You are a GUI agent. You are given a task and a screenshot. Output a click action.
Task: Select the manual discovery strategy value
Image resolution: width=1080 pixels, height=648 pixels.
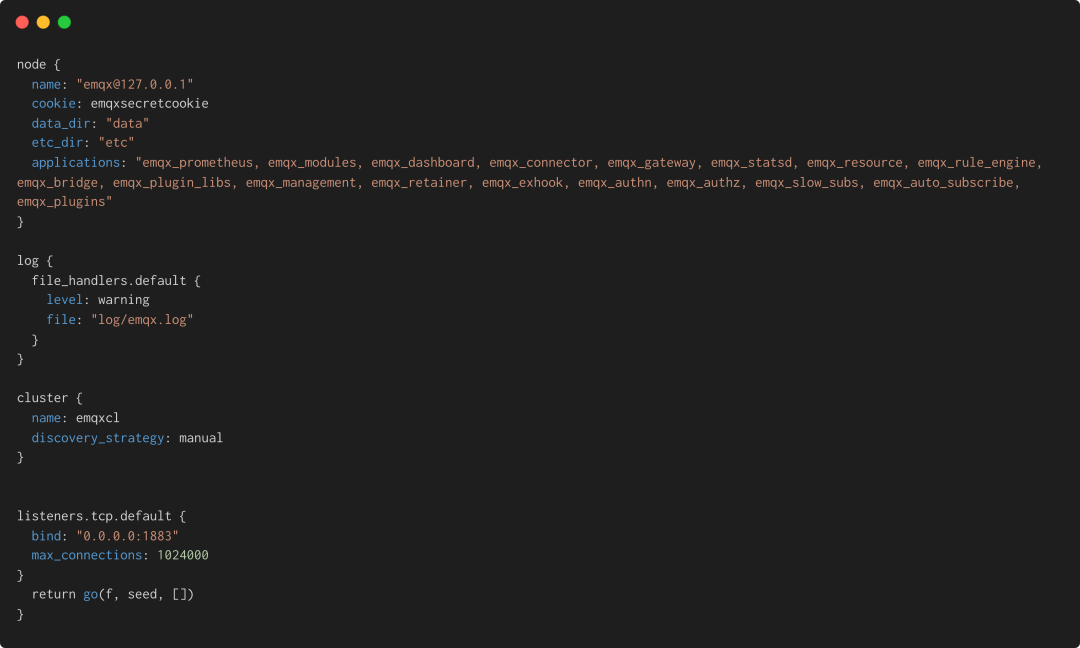coord(201,438)
